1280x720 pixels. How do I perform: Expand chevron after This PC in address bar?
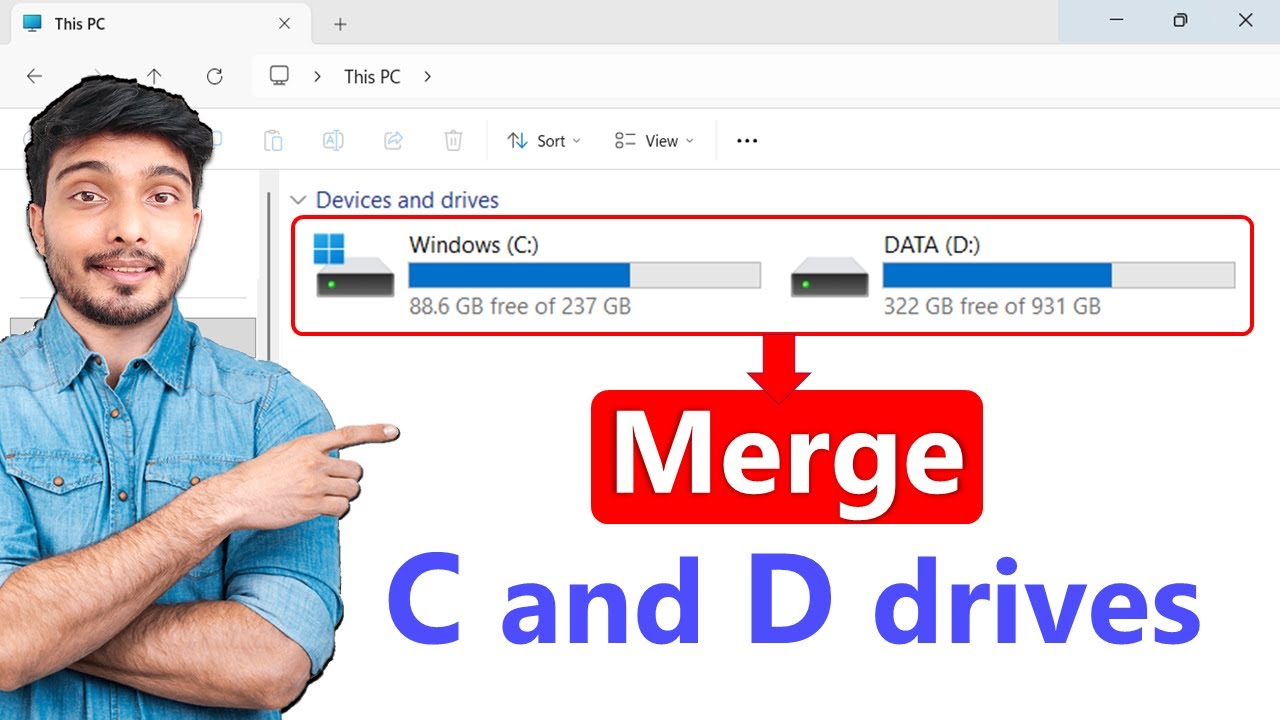(x=427, y=76)
